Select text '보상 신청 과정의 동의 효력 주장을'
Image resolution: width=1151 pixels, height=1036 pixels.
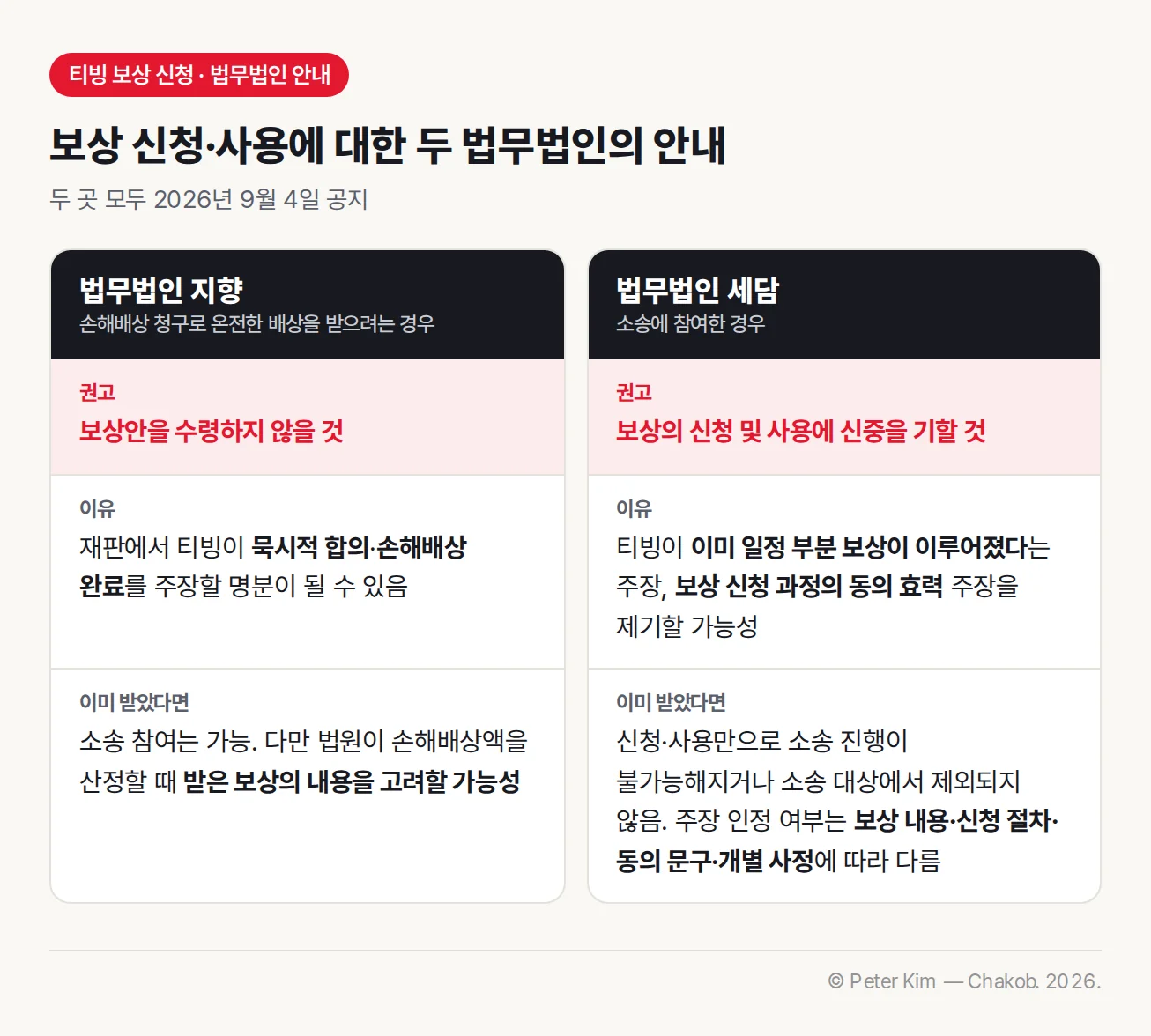(x=846, y=587)
